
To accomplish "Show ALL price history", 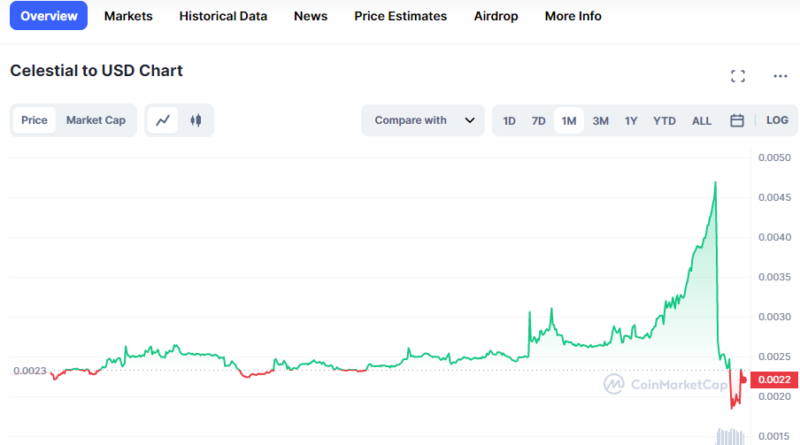I will coord(702,120).
